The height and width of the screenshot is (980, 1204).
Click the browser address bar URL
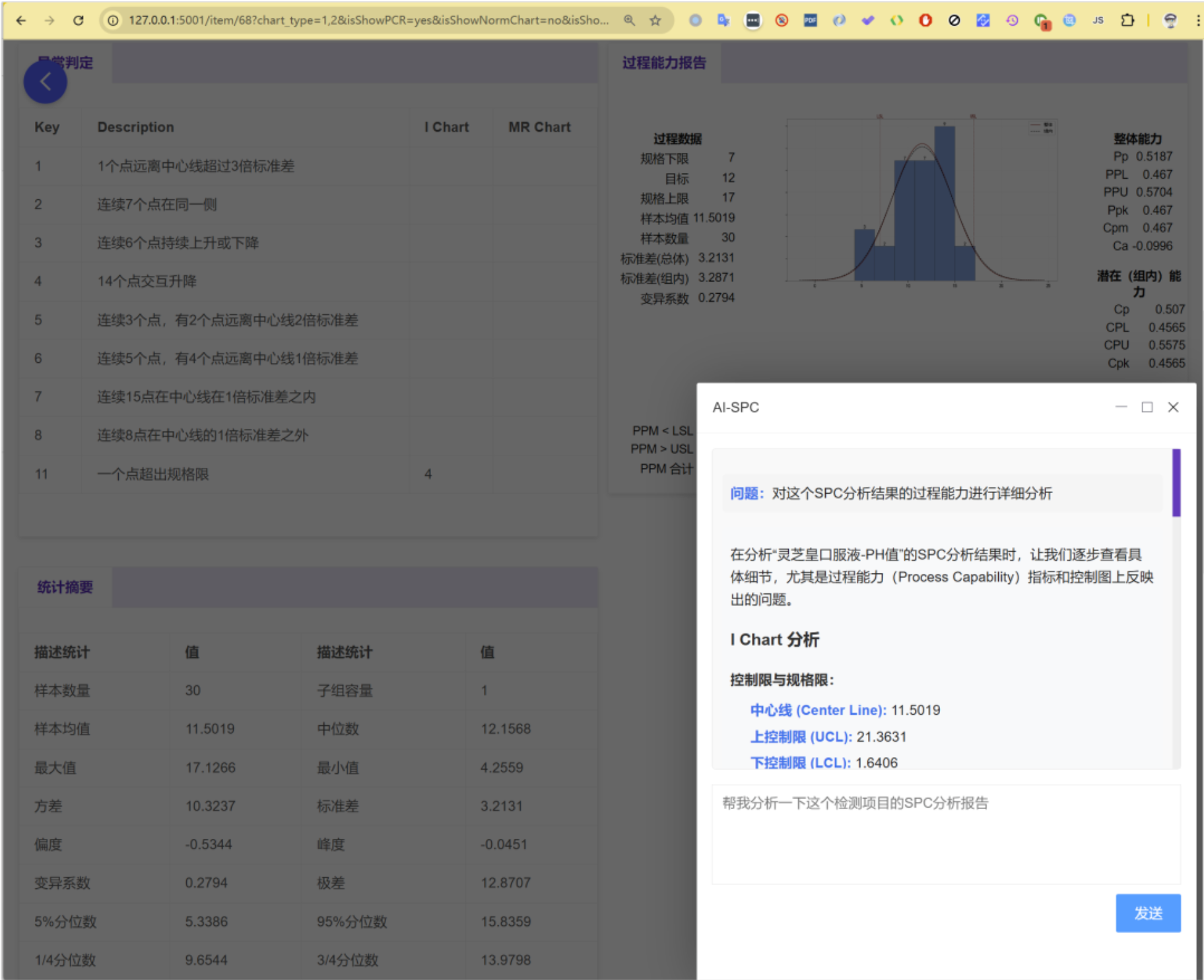click(x=368, y=20)
